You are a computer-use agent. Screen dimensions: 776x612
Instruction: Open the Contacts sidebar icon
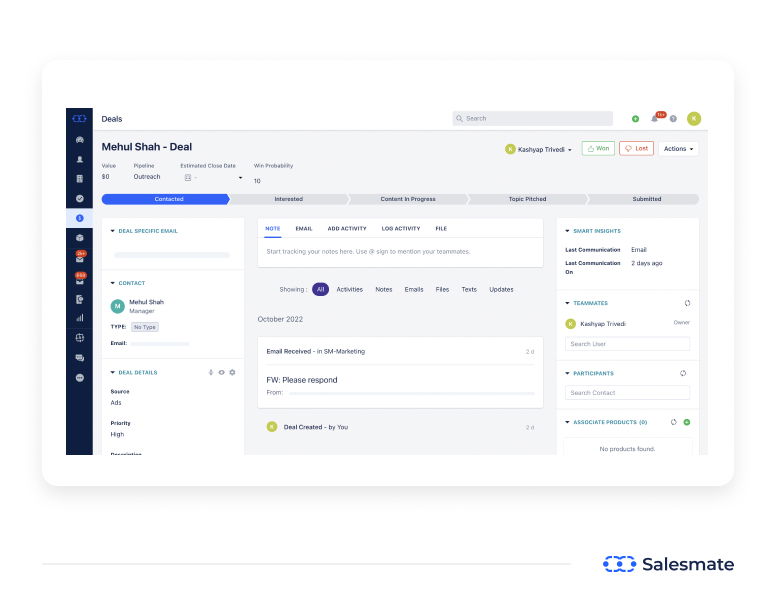point(80,159)
